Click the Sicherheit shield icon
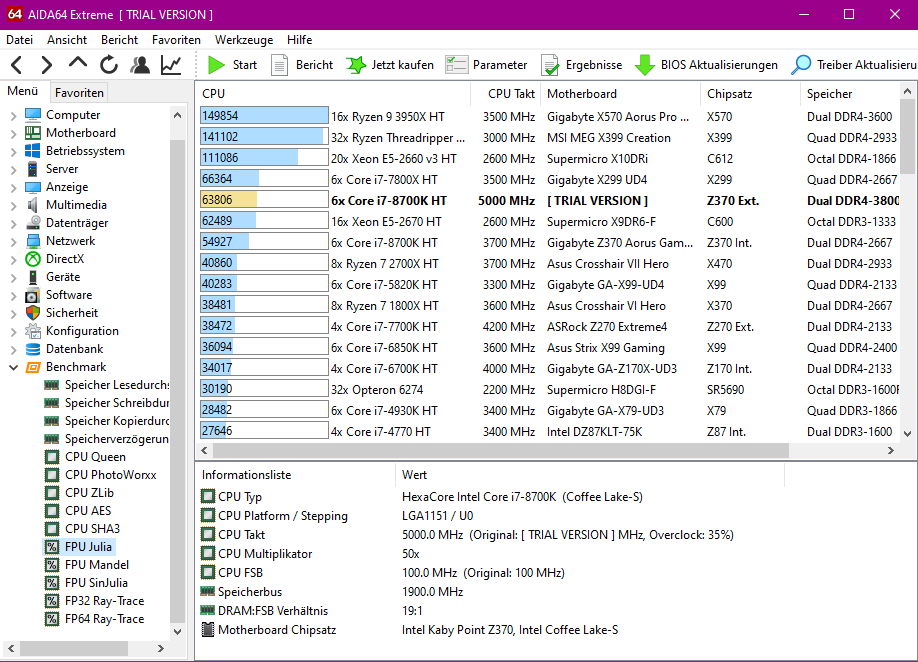Screen dimensions: 918x662 33,313
